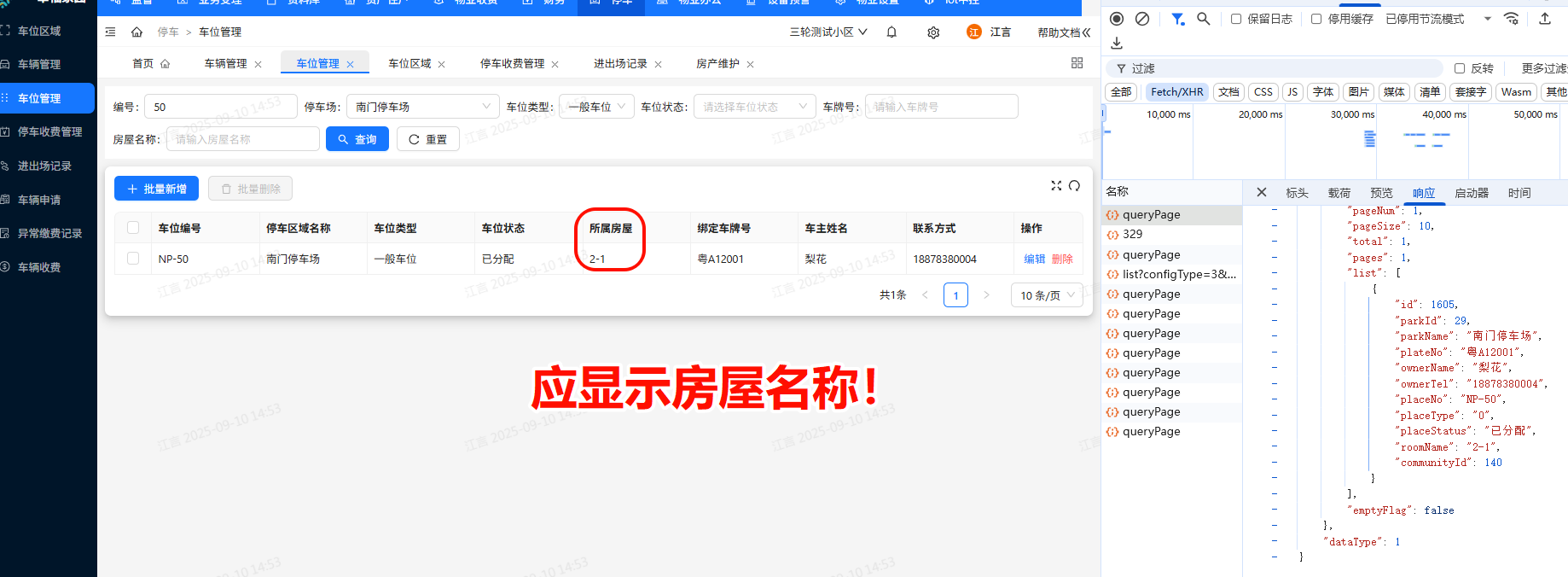Close the 车位管理 tab
Screen dimensions: 1568x577
click(x=350, y=65)
